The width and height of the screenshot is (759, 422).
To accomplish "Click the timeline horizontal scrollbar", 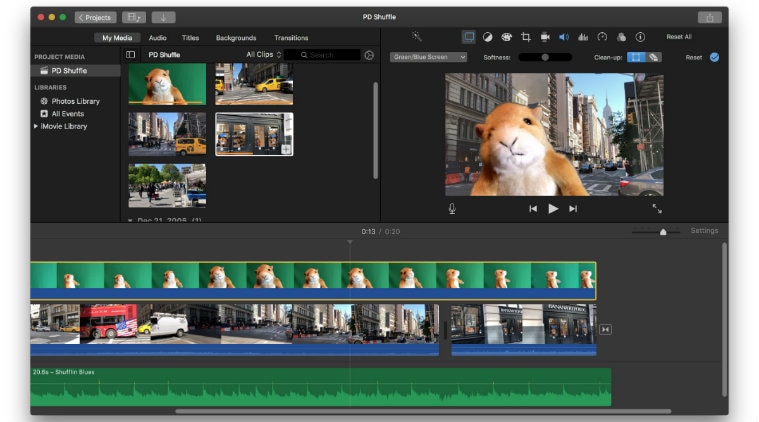I will (x=423, y=411).
